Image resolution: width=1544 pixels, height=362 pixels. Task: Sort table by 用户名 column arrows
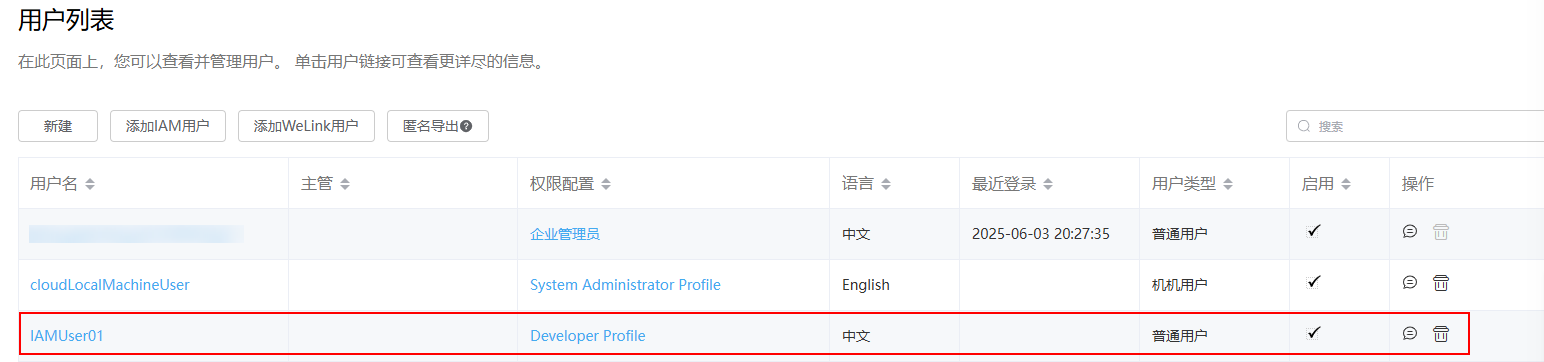point(90,184)
